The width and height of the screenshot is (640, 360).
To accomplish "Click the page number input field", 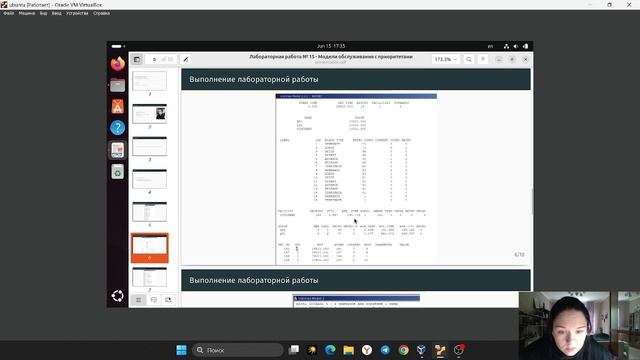I will [154, 59].
